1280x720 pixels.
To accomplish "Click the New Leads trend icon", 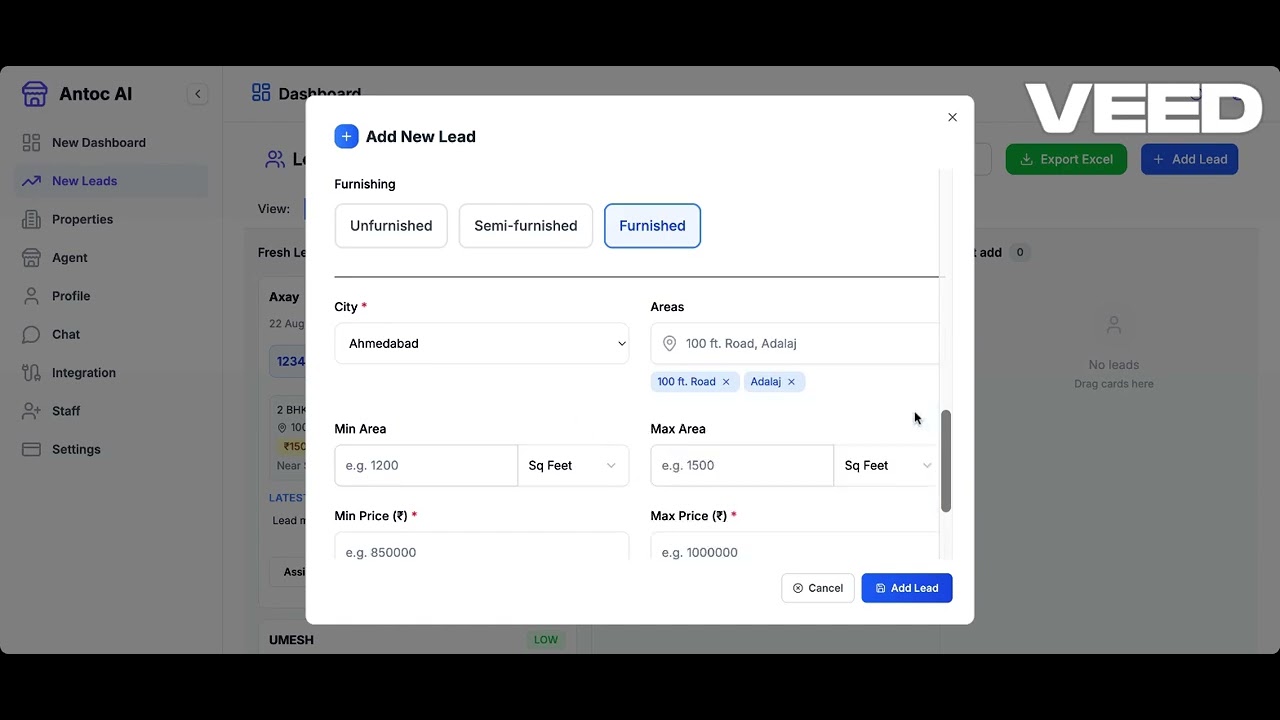I will [x=32, y=181].
